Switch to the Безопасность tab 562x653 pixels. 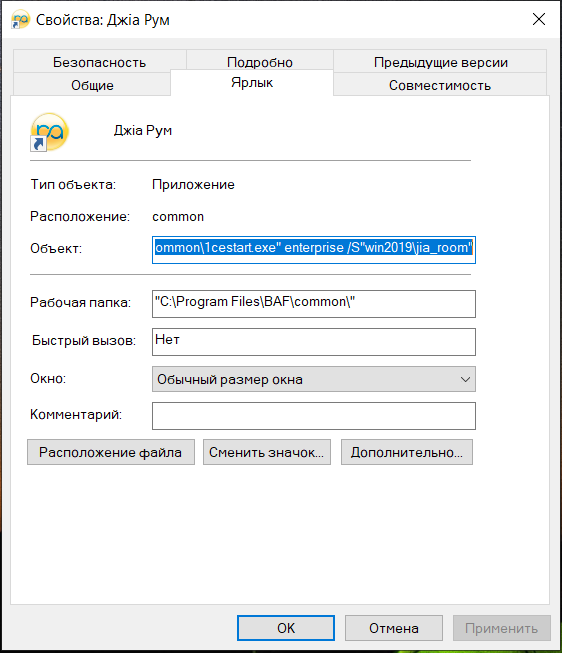pyautogui.click(x=100, y=62)
